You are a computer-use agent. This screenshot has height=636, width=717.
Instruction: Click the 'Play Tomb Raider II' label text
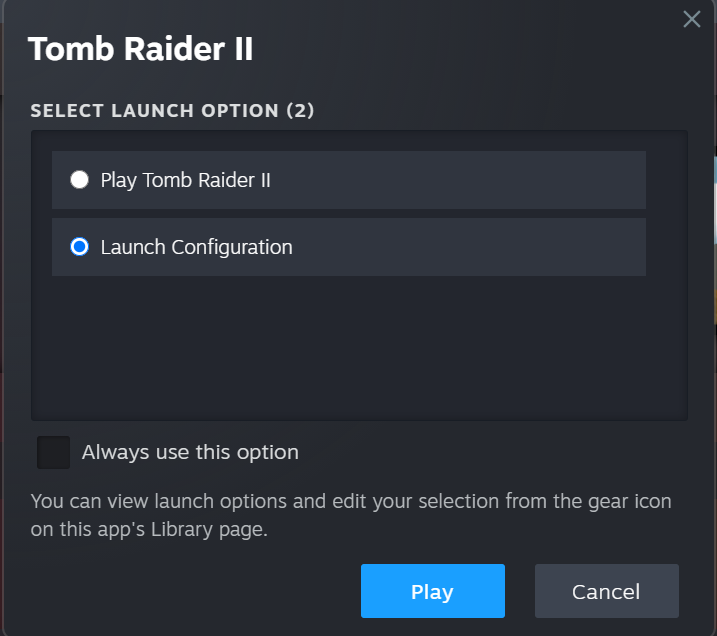[186, 180]
